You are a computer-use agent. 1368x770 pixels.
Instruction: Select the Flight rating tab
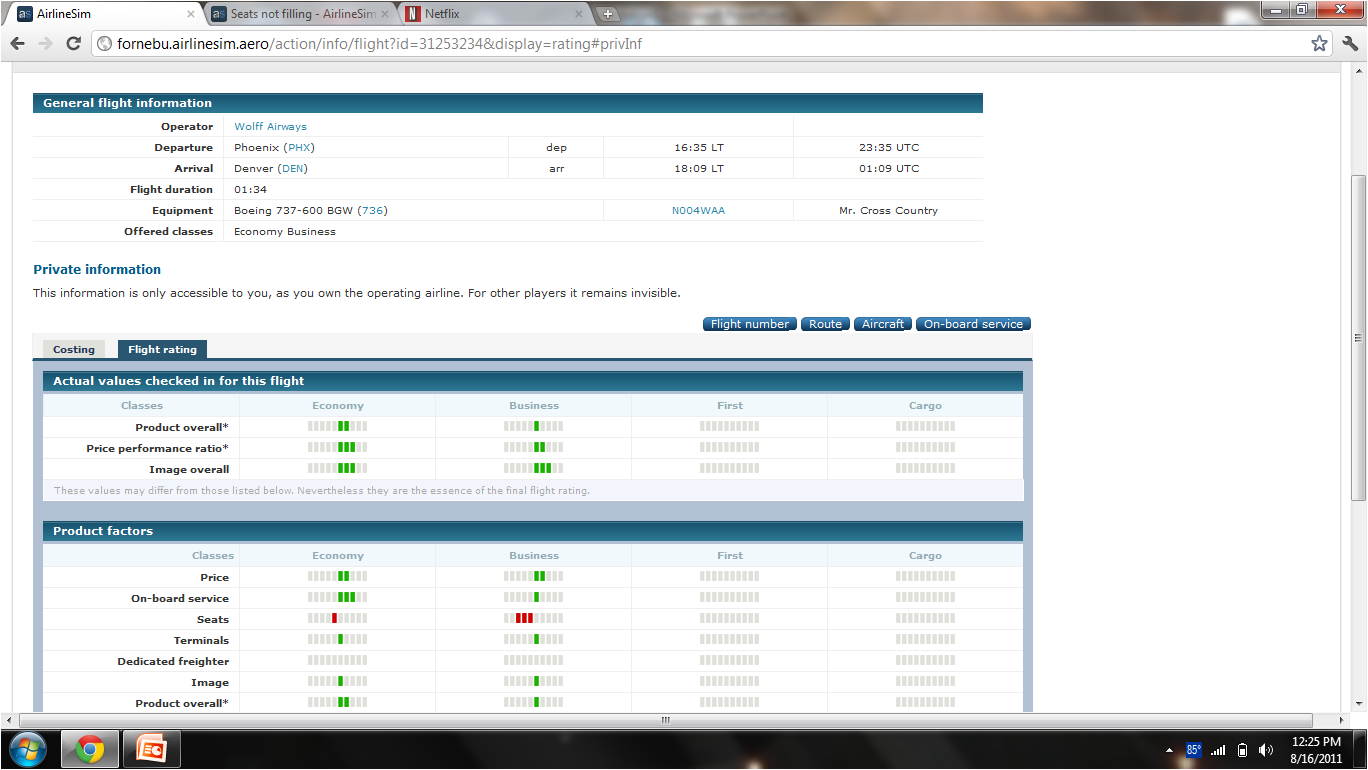[x=162, y=349]
